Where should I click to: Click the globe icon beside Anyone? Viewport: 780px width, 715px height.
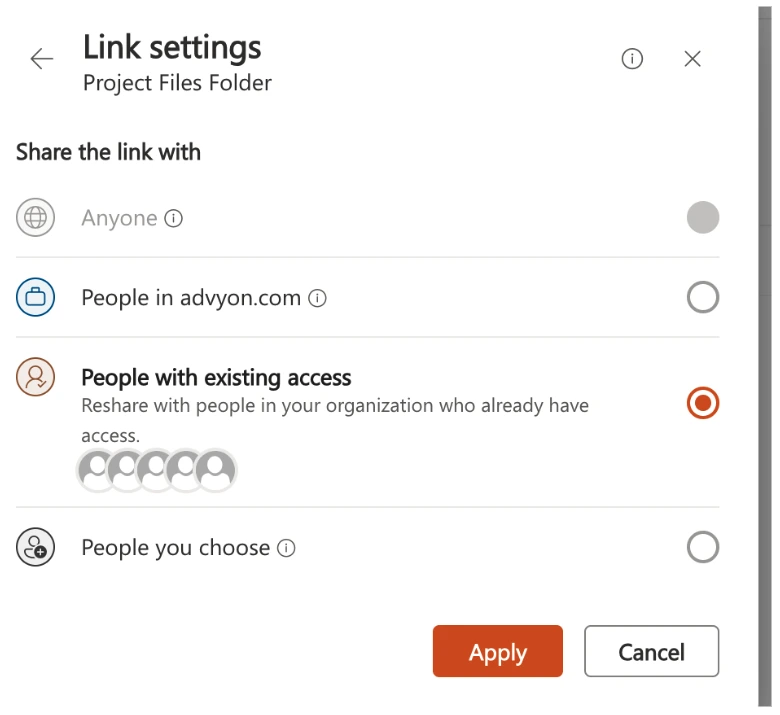[35, 218]
